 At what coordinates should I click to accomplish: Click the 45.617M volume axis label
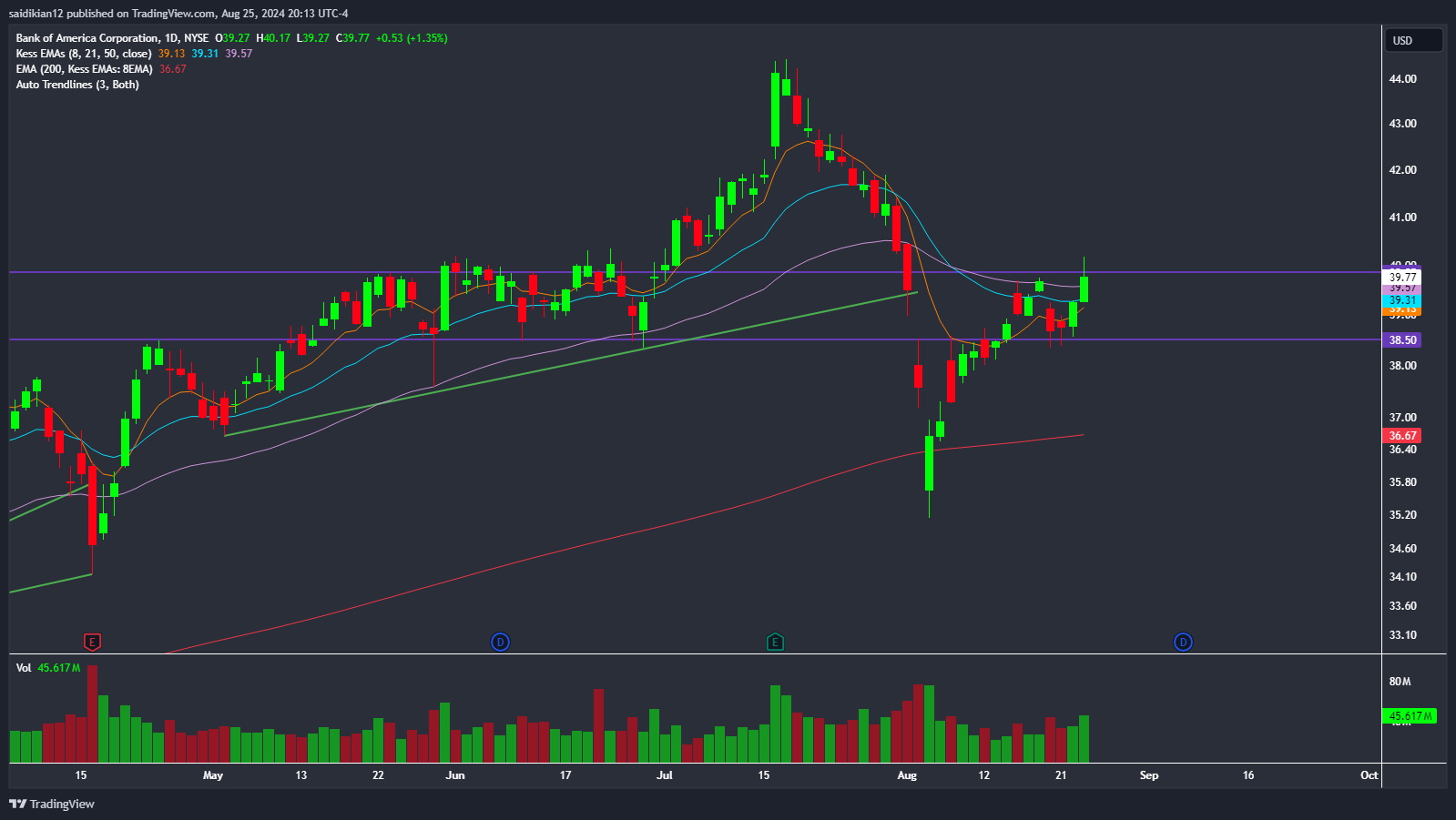(1410, 716)
